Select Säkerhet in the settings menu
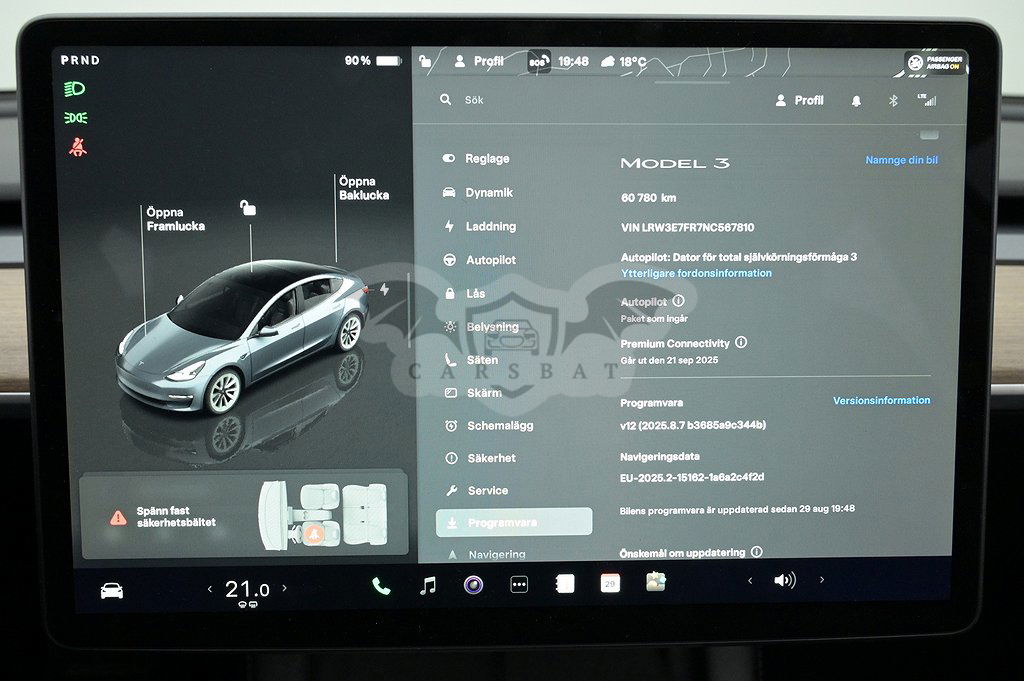 coord(491,458)
